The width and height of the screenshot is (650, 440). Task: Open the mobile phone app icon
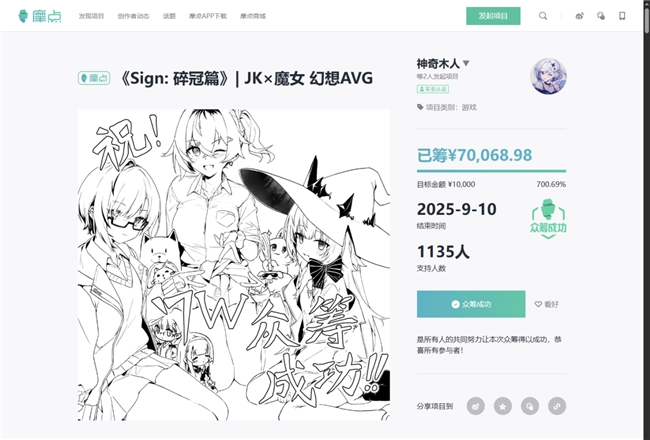(622, 16)
